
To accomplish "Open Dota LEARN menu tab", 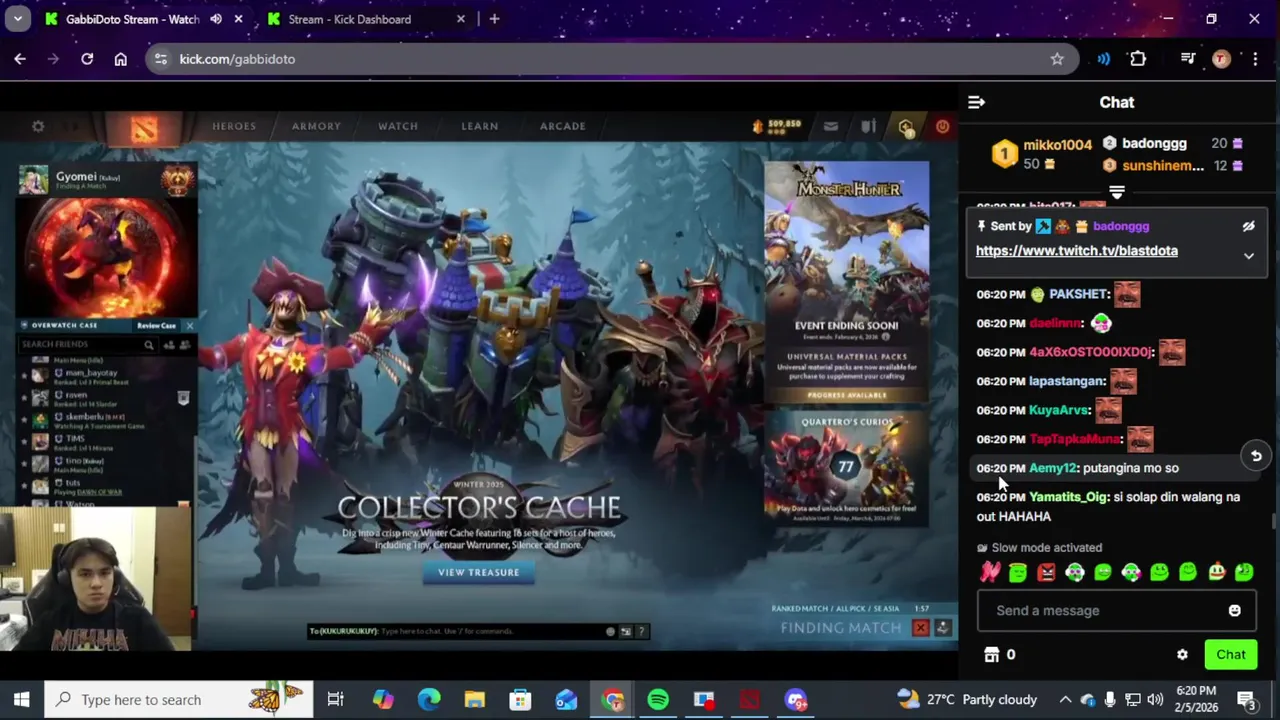I will tap(480, 126).
